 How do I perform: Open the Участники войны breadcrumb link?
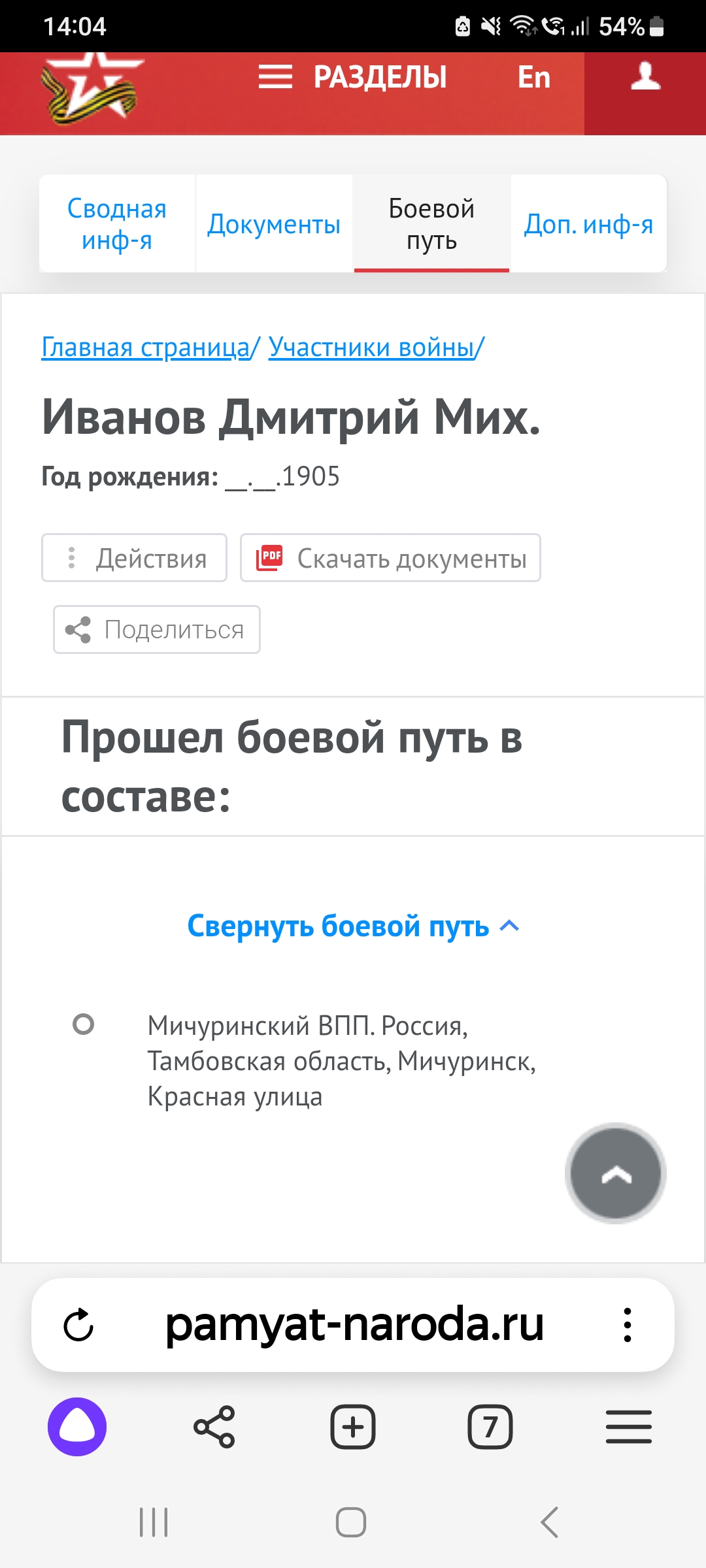point(371,347)
